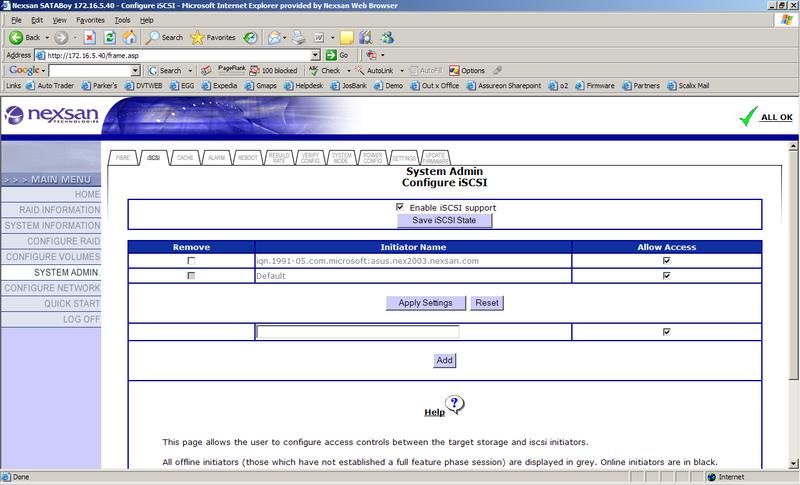Click the Edit with Word icon

pos(319,37)
